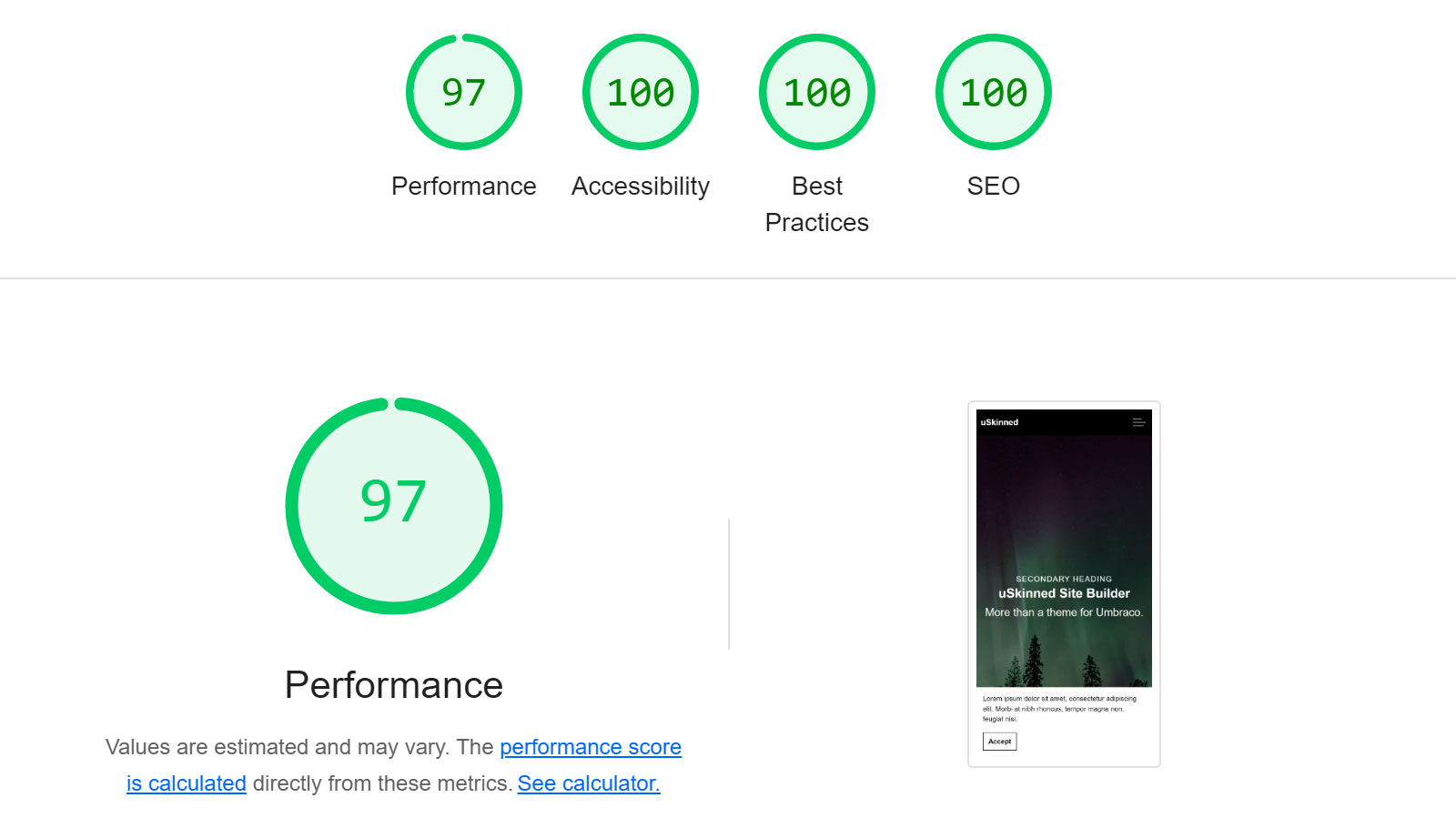The height and width of the screenshot is (818, 1456).
Task: Click the large Performance heading
Action: pyautogui.click(x=393, y=685)
